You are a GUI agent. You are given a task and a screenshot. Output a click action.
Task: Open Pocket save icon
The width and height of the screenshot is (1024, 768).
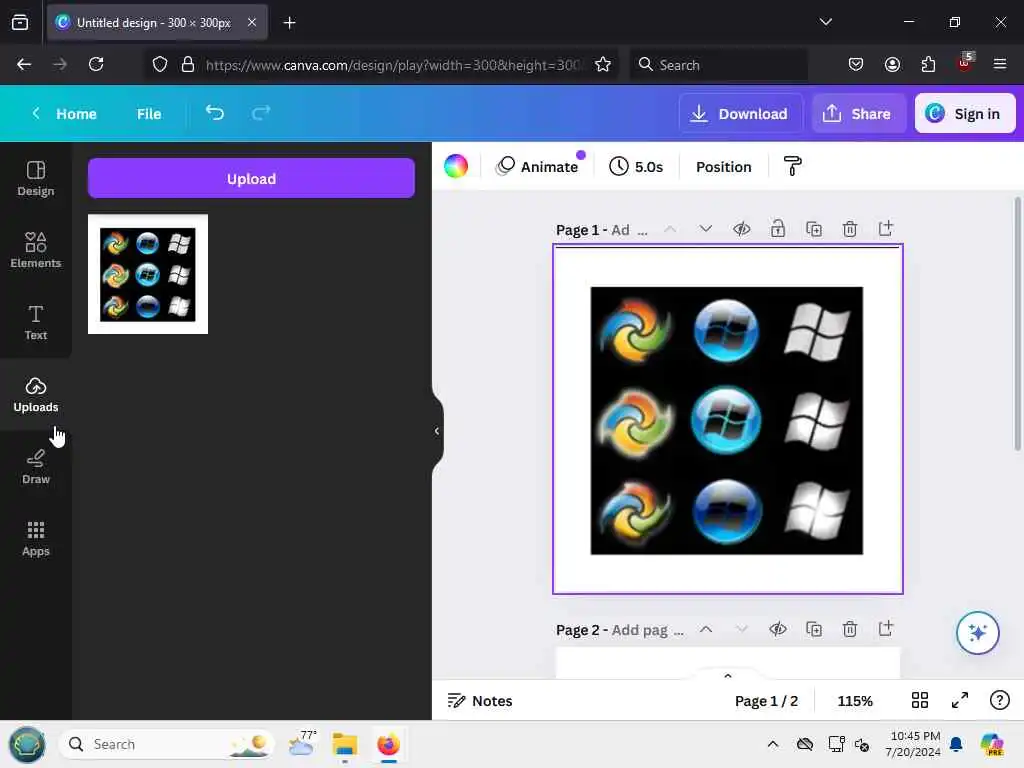[856, 64]
